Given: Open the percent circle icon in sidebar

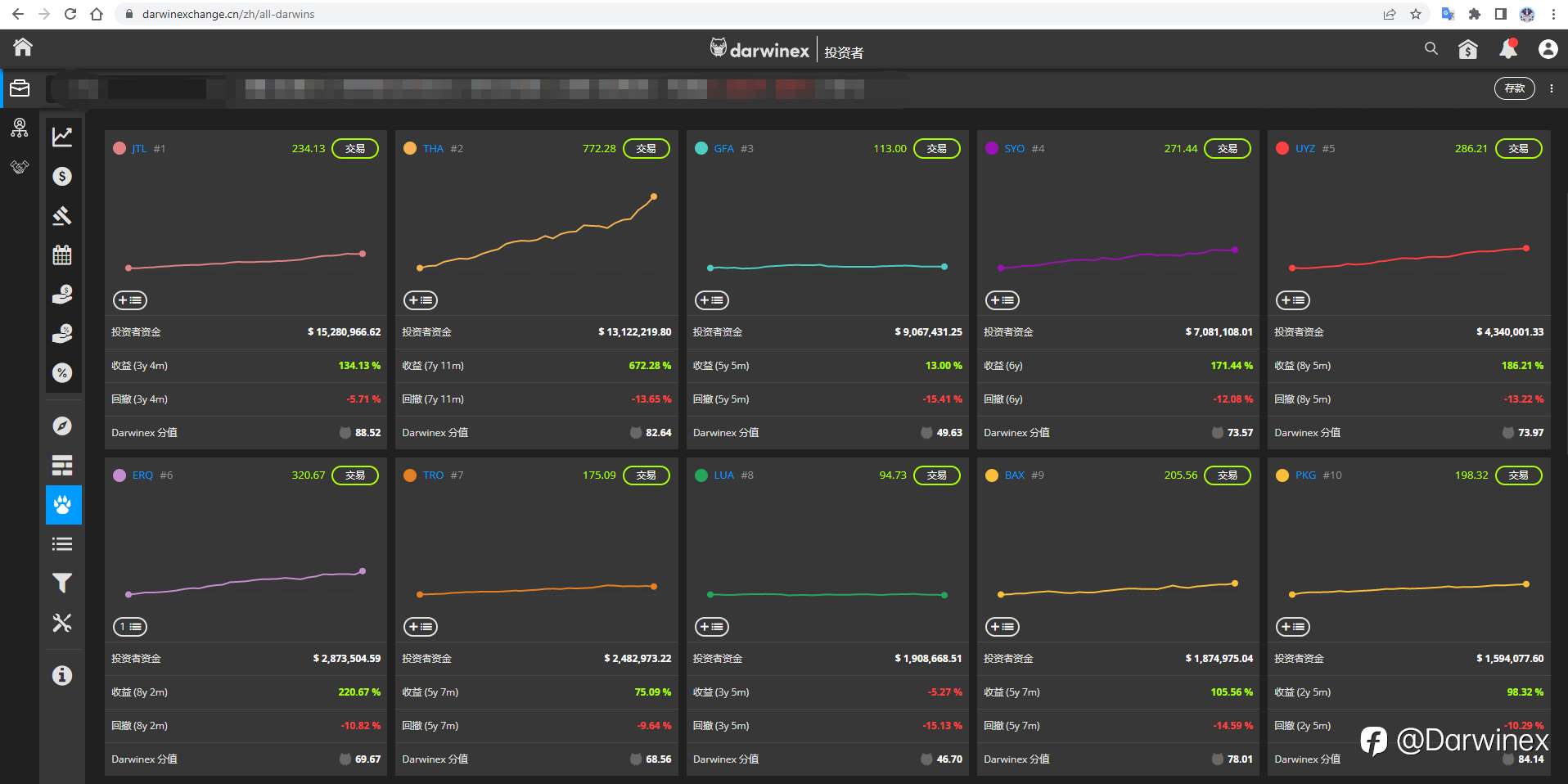Looking at the screenshot, I should point(62,372).
